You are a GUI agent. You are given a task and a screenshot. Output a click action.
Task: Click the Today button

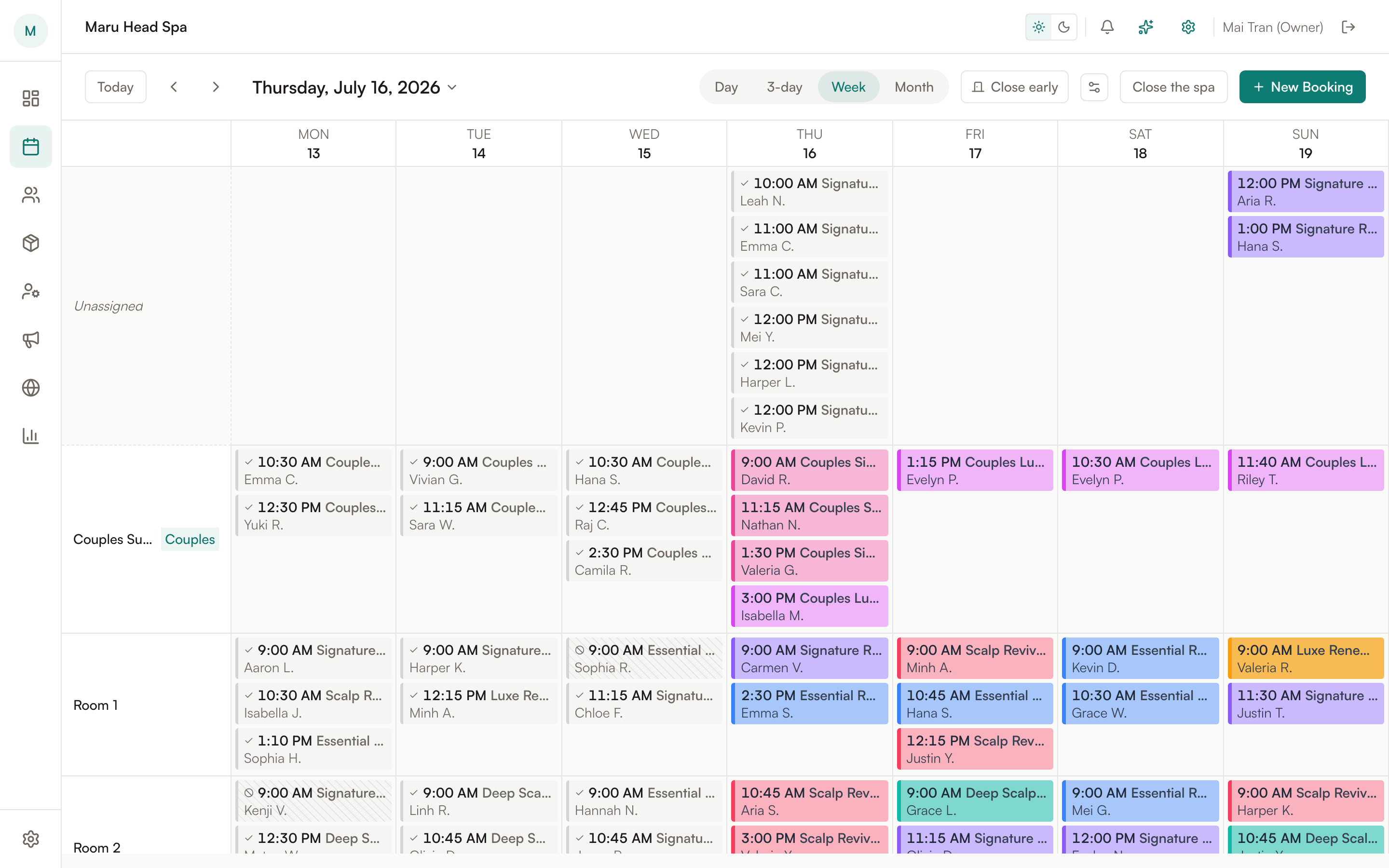[115, 87]
